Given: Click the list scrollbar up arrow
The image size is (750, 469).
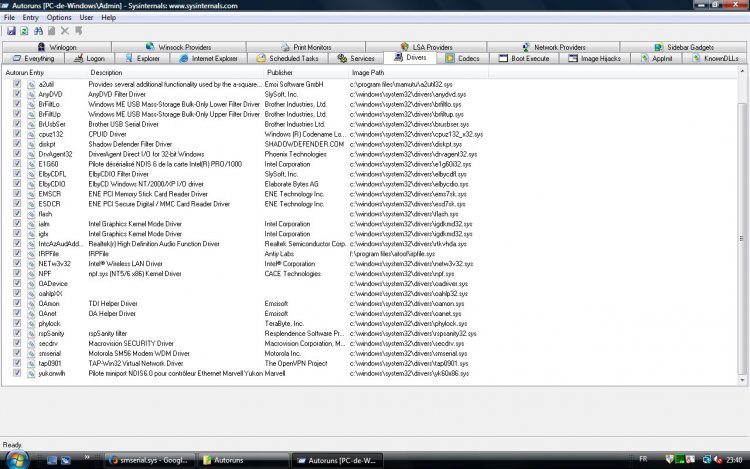Looking at the screenshot, I should (742, 71).
